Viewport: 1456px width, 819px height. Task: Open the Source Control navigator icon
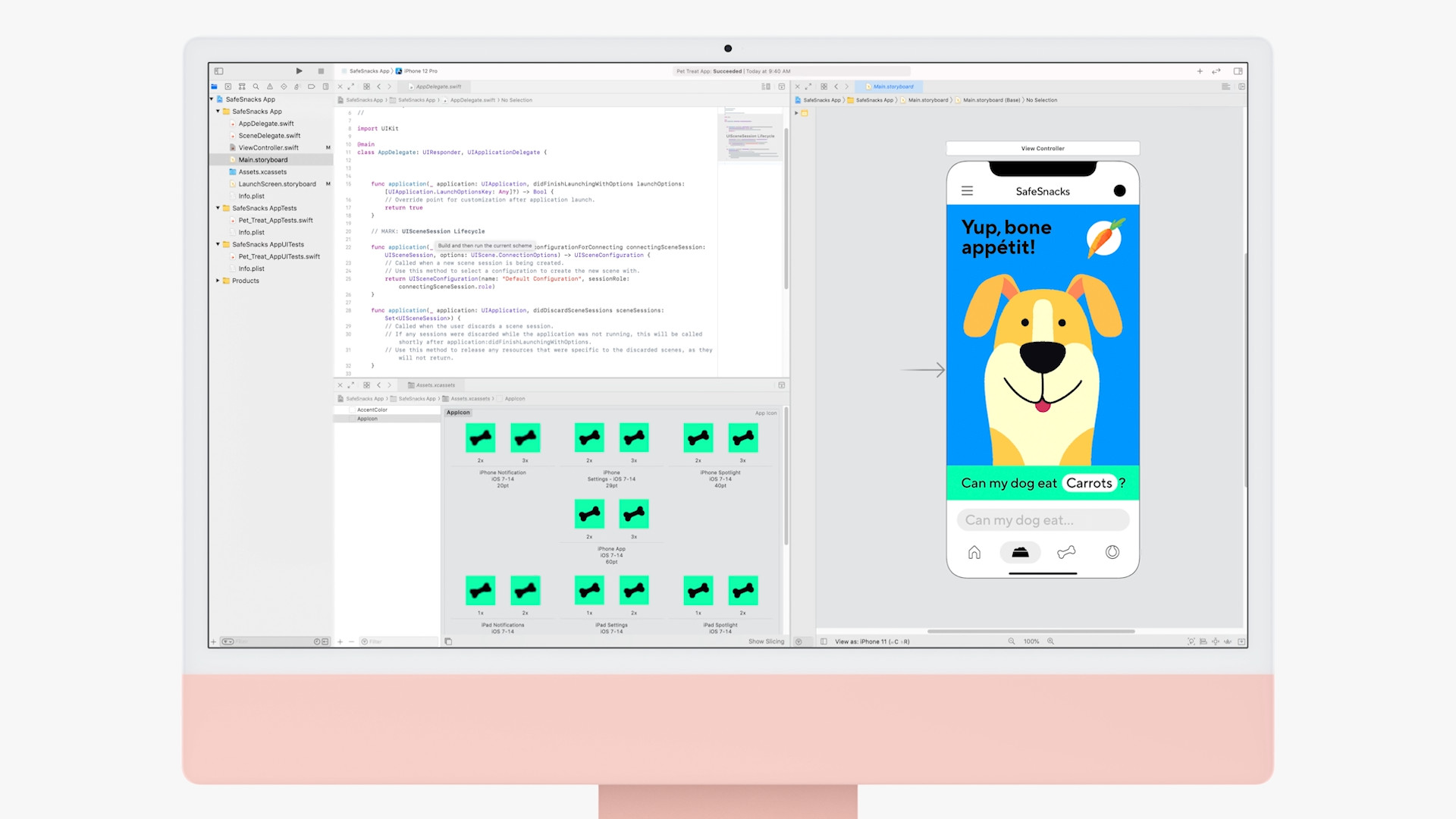(x=227, y=86)
